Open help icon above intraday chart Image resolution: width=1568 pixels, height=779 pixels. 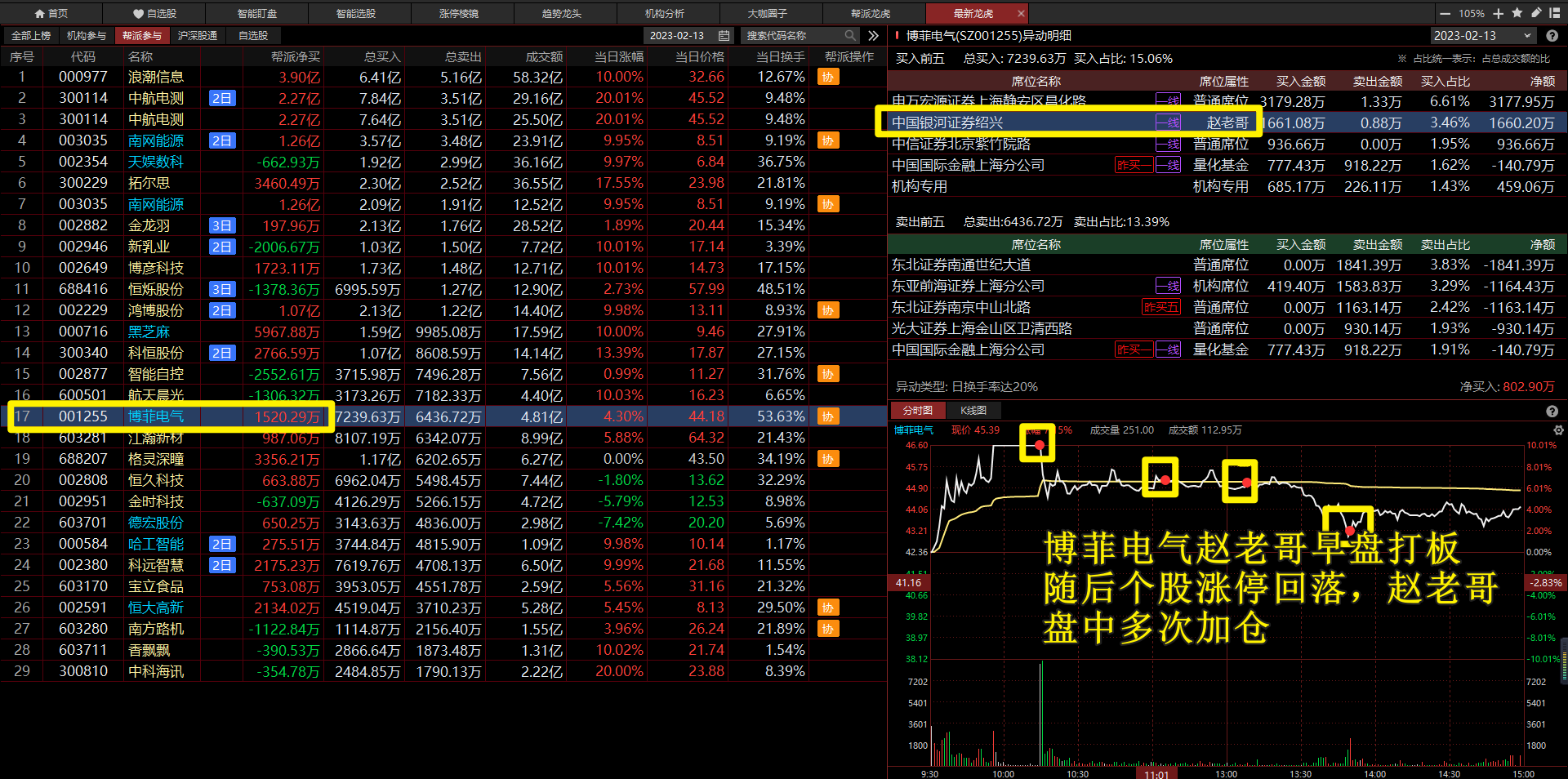[1552, 412]
